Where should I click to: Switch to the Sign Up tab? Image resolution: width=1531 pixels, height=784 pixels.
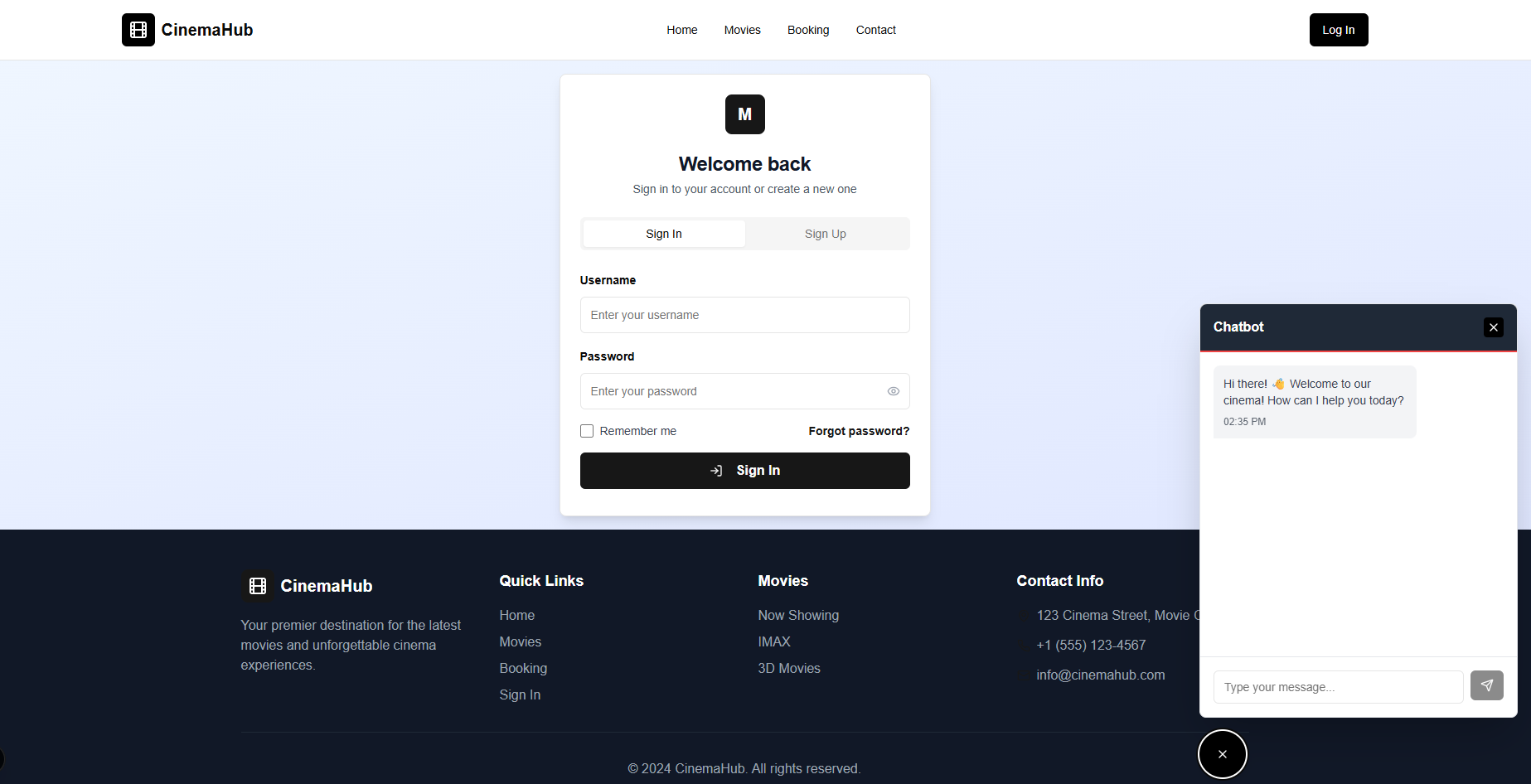(x=825, y=234)
